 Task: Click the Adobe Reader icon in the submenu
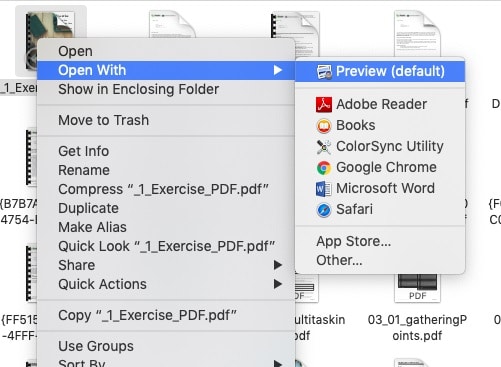point(324,105)
